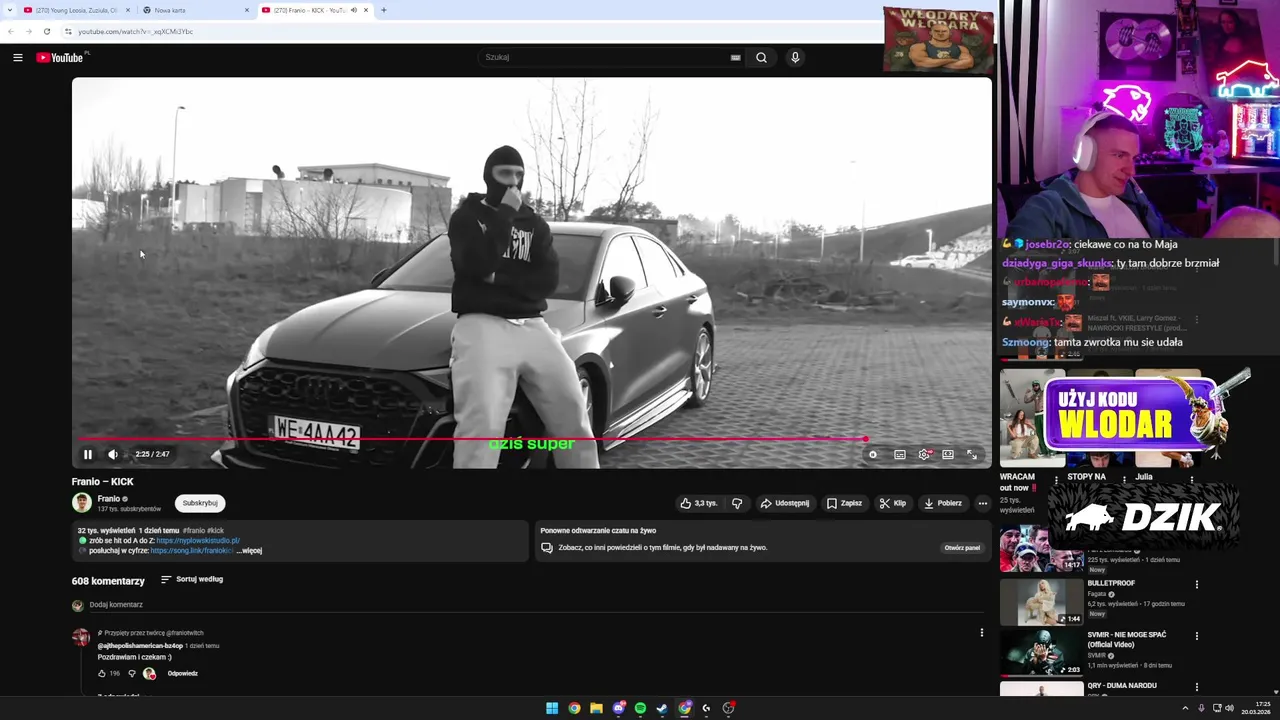This screenshot has width=1280, height=720.
Task: Open the nyplowskistudio.pl link in the description
Action: click(x=198, y=541)
